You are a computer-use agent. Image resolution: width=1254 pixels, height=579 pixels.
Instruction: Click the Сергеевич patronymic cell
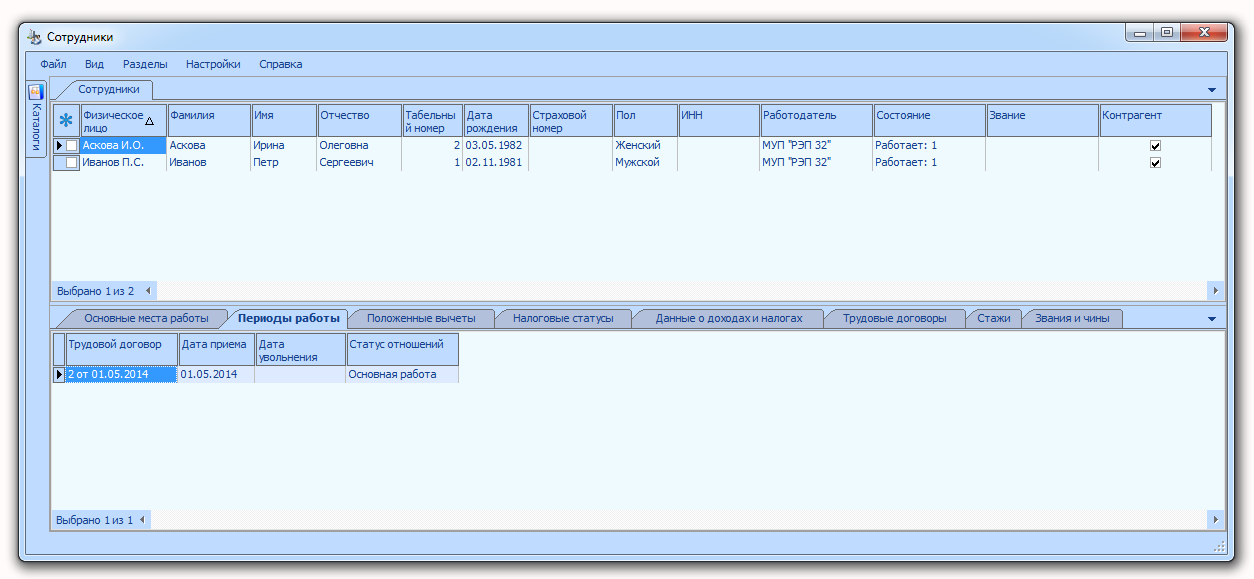pos(359,163)
